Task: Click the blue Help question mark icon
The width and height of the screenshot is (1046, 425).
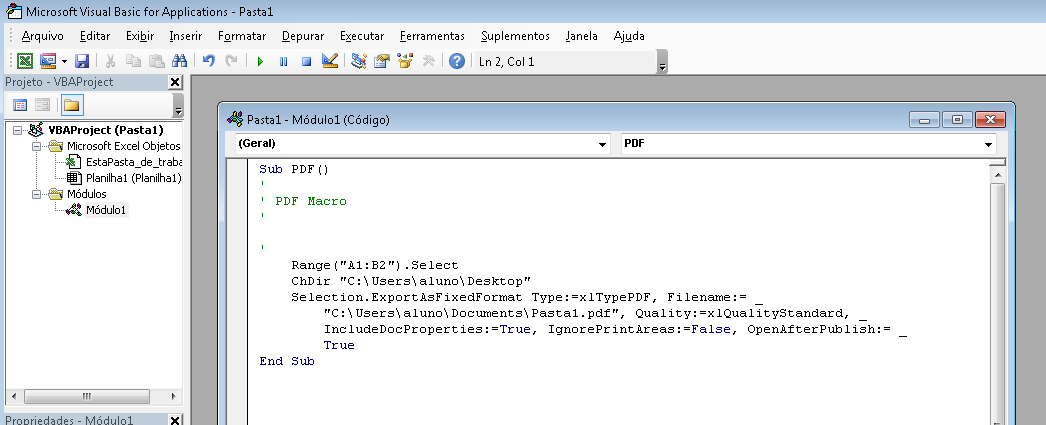Action: [x=456, y=61]
